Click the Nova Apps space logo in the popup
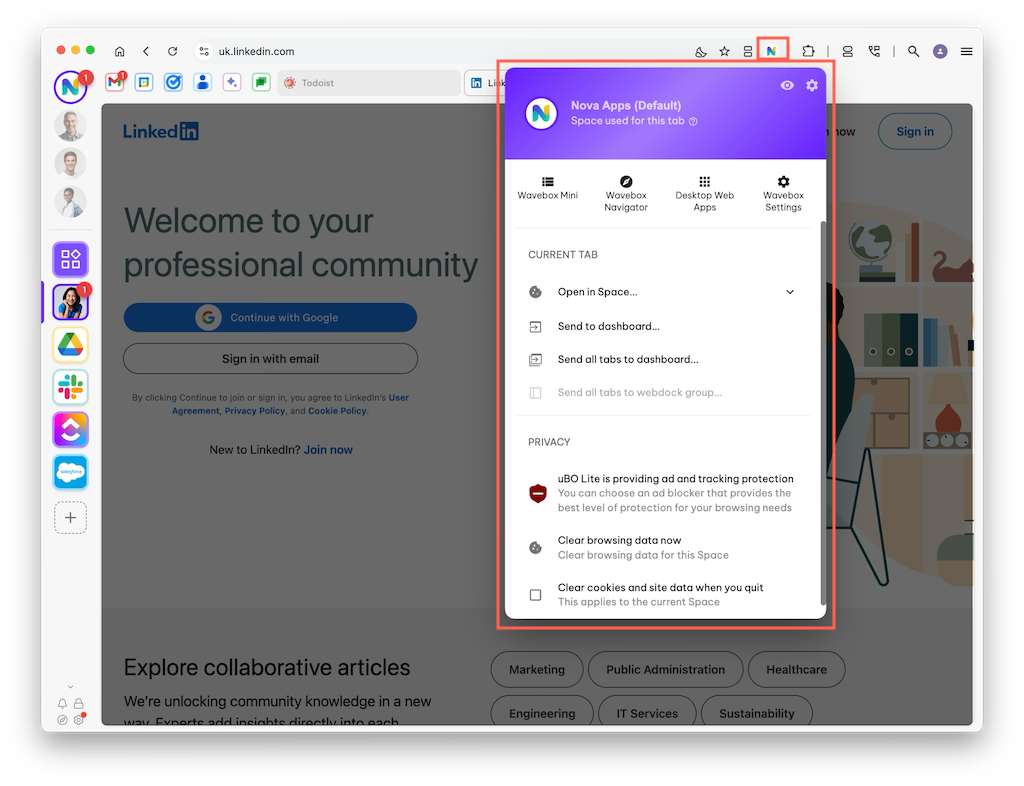The width and height of the screenshot is (1024, 786). point(541,114)
